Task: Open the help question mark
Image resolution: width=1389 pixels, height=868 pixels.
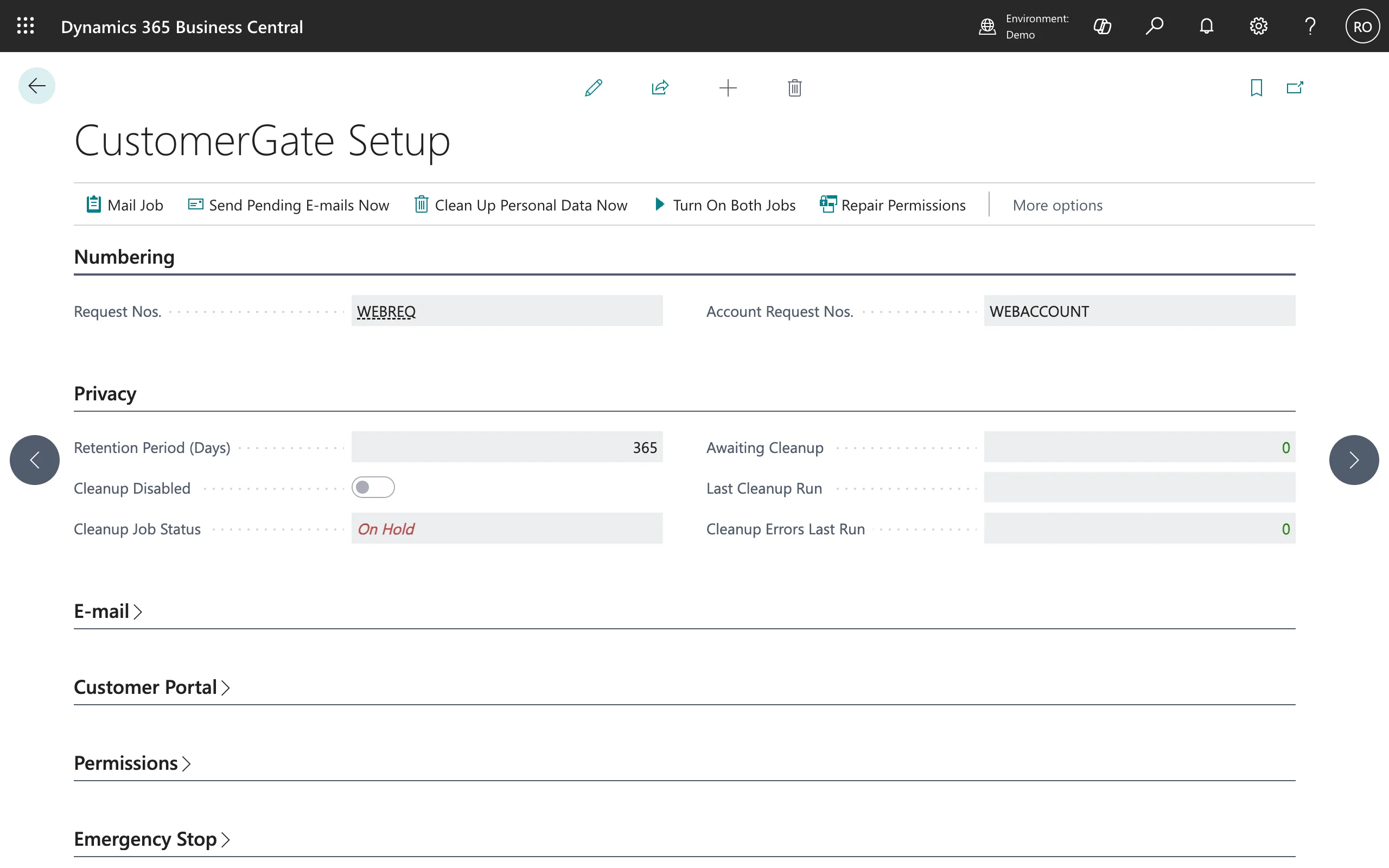Action: [x=1310, y=27]
